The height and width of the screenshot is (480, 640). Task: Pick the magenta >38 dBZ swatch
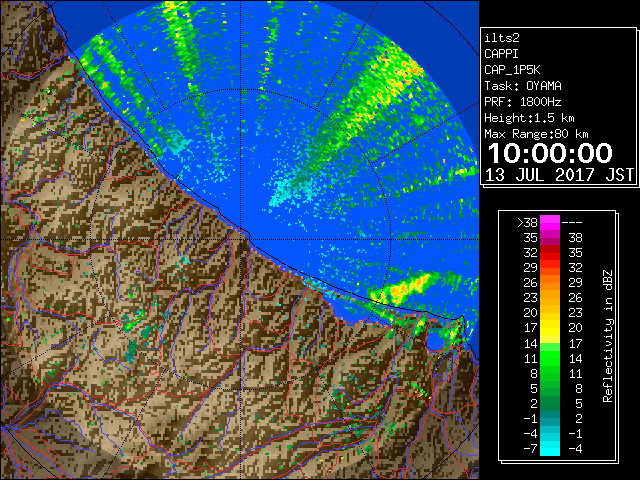click(550, 223)
